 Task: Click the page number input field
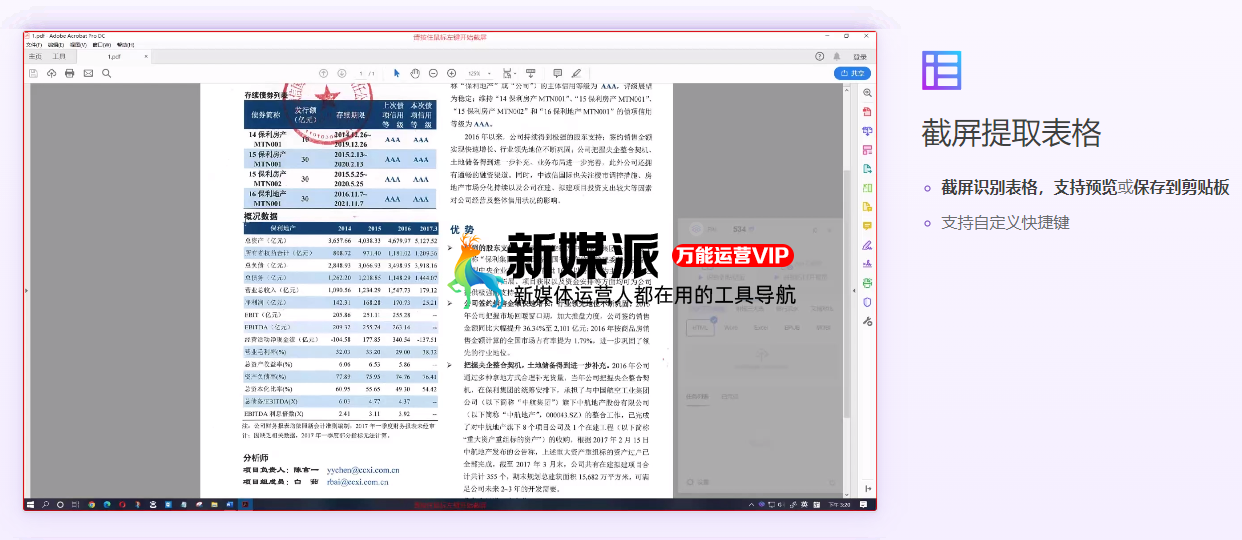[x=361, y=73]
